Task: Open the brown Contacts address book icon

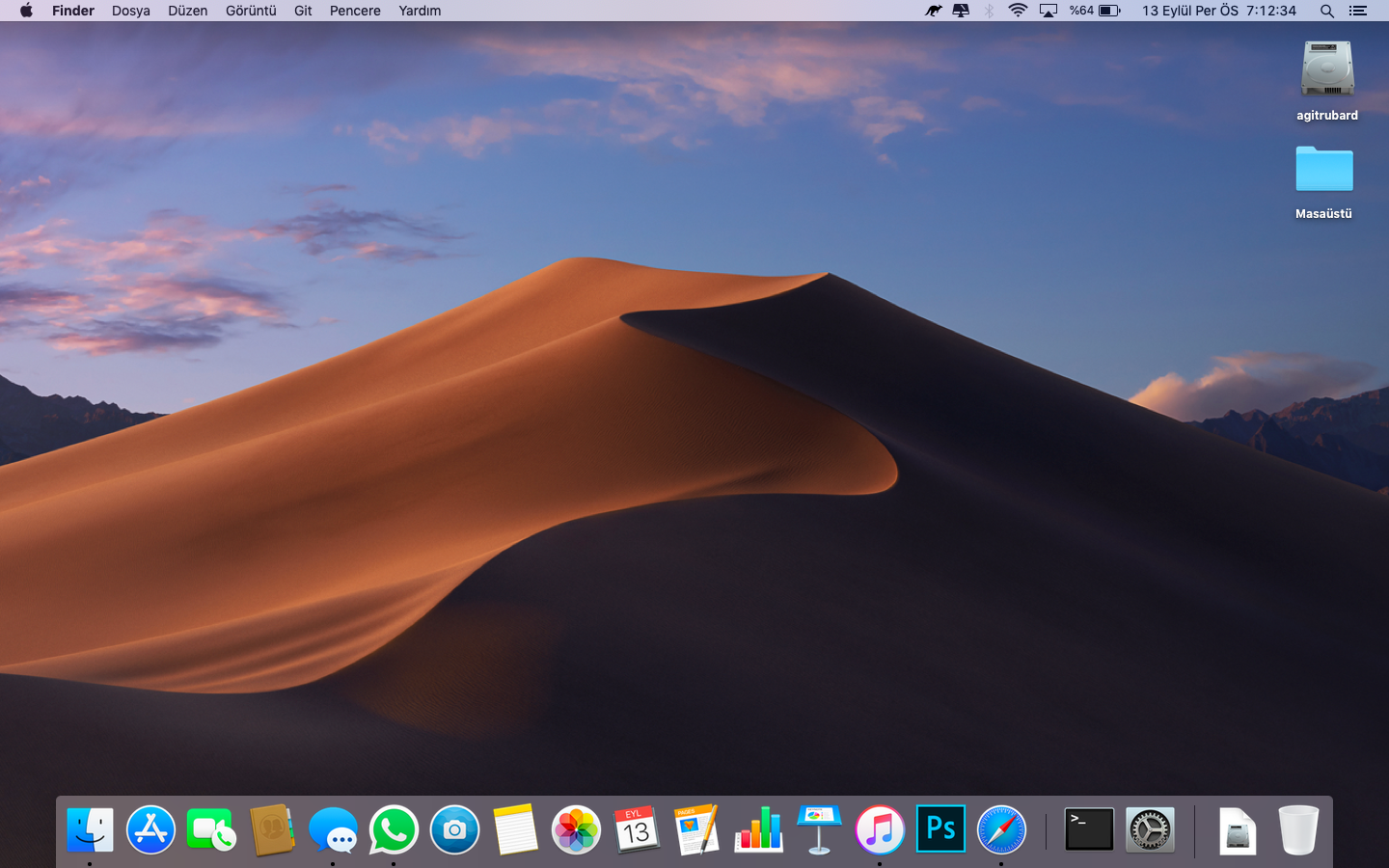Action: tap(272, 829)
